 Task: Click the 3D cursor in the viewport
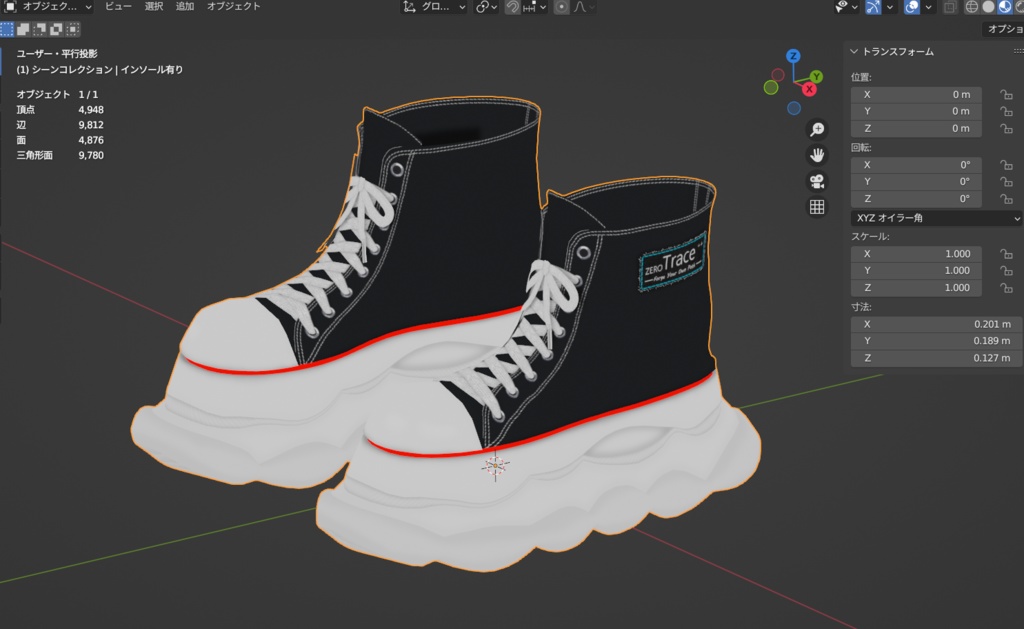[495, 466]
